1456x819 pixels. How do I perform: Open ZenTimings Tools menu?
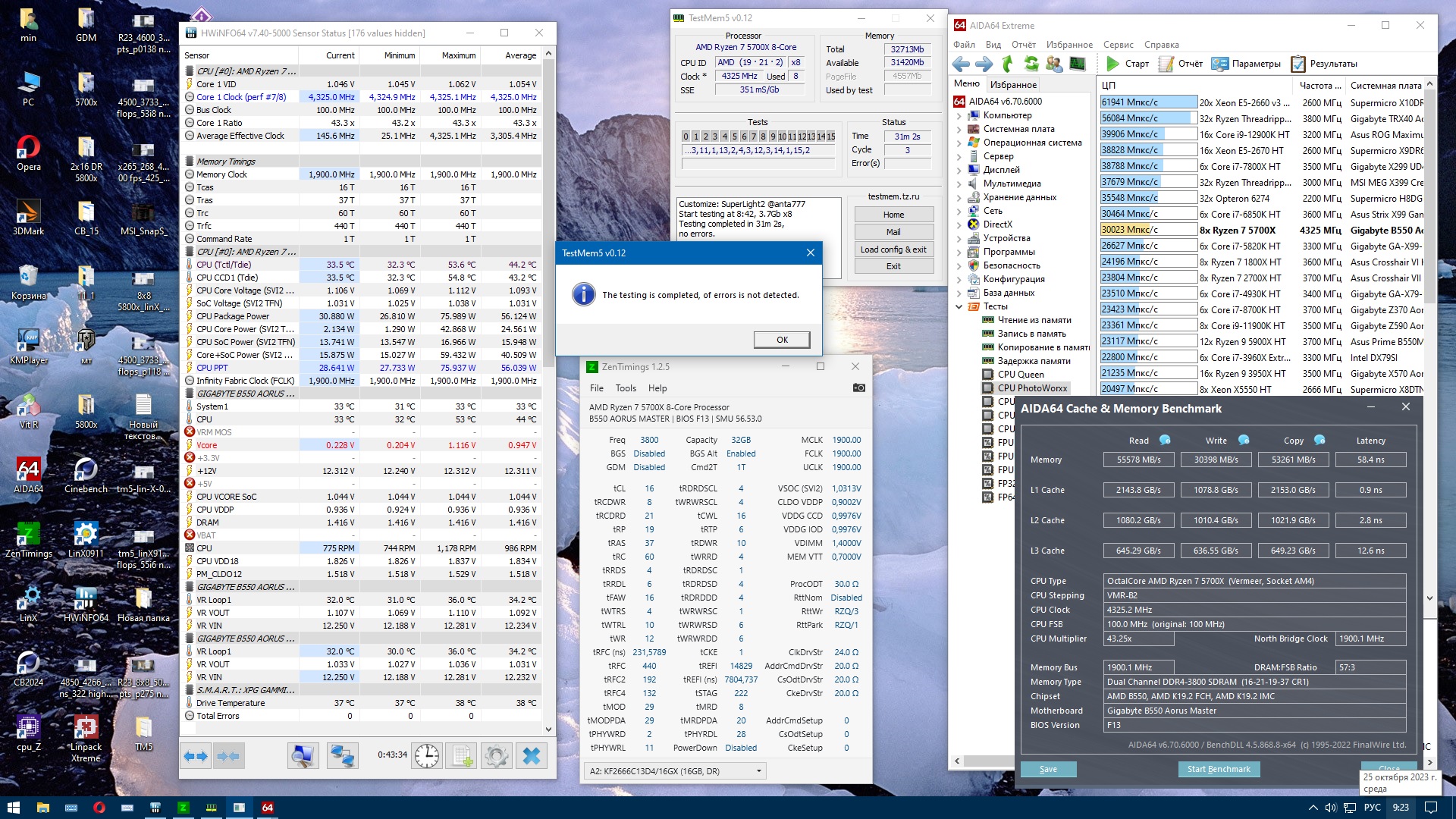click(x=626, y=388)
